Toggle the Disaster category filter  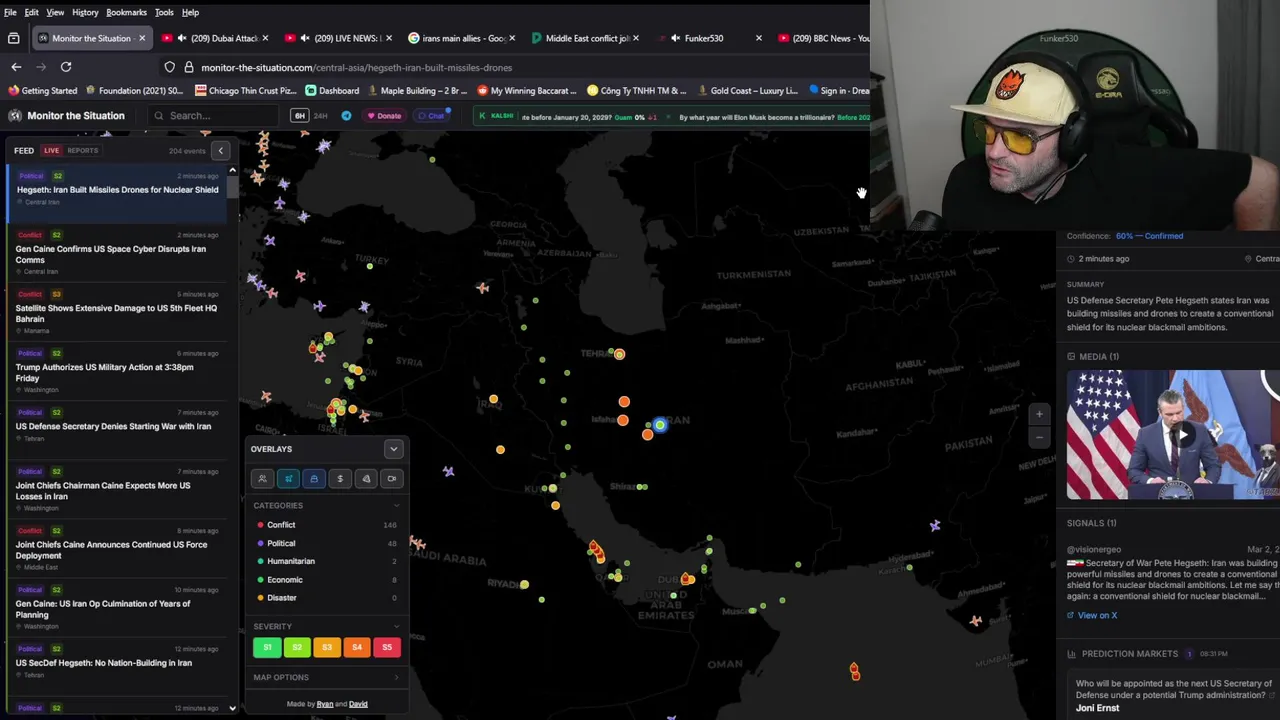[326, 597]
